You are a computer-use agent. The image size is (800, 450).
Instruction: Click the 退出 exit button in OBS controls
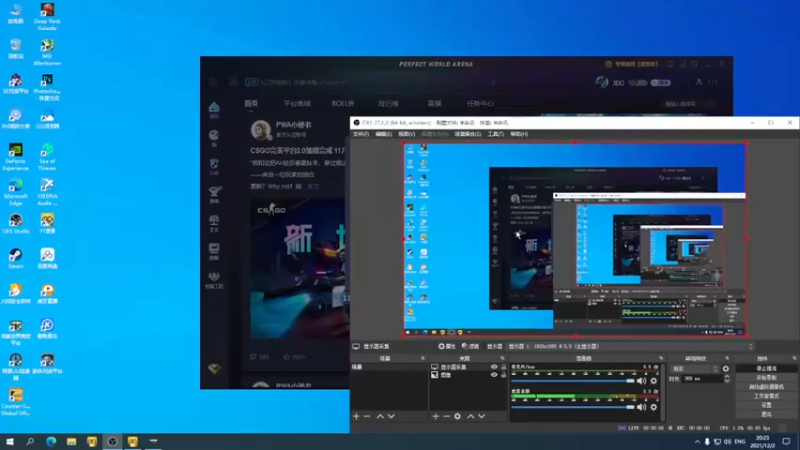[766, 414]
